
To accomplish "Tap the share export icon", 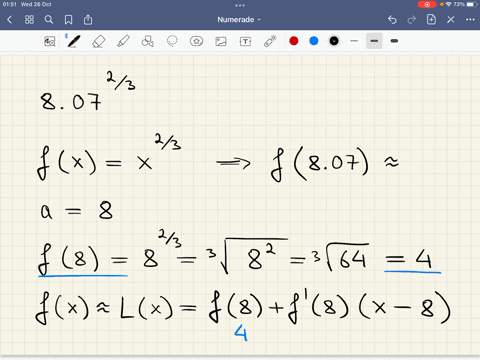I will click(x=88, y=20).
